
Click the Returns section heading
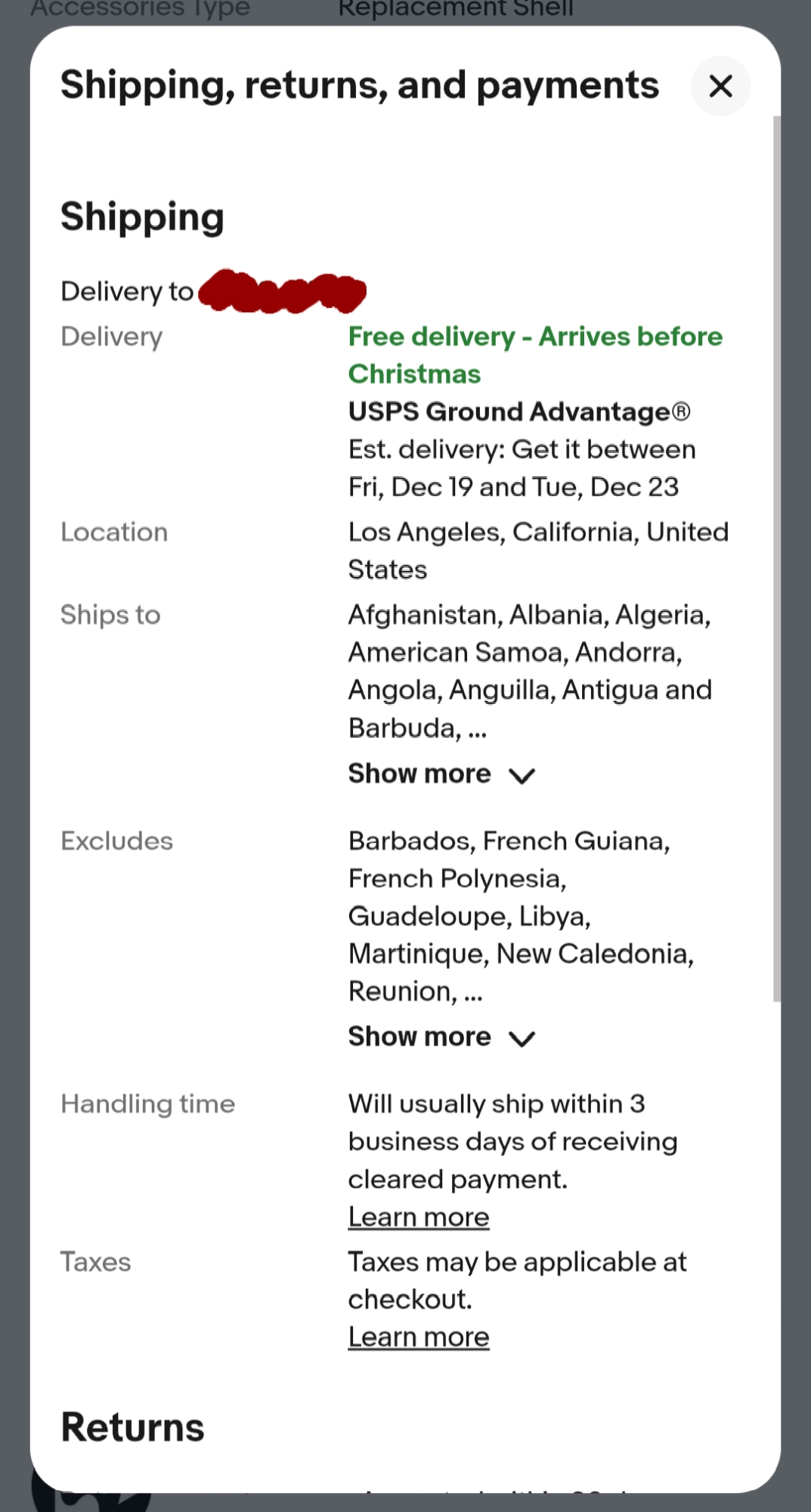point(132,1427)
